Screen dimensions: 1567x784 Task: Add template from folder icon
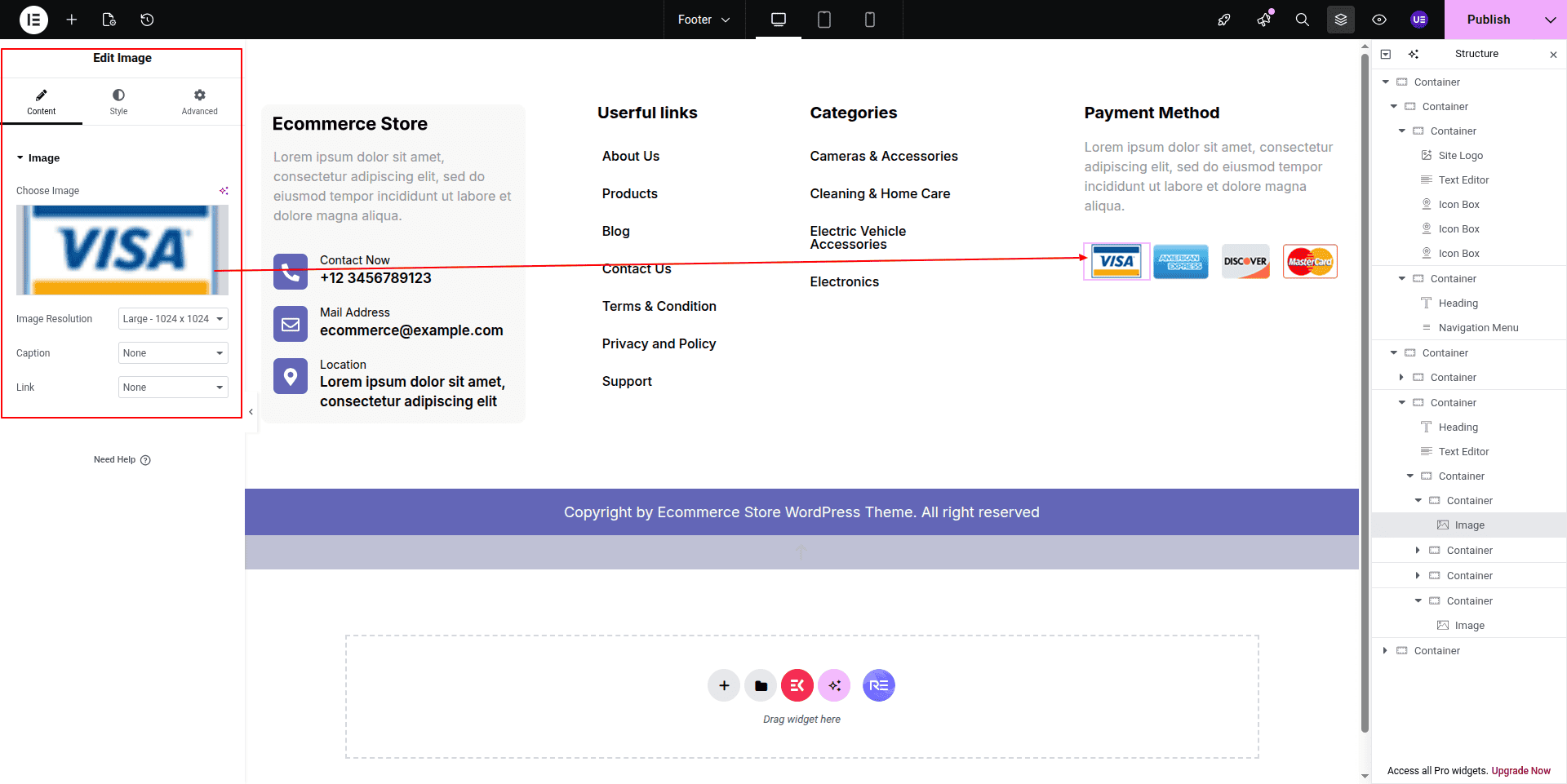761,685
